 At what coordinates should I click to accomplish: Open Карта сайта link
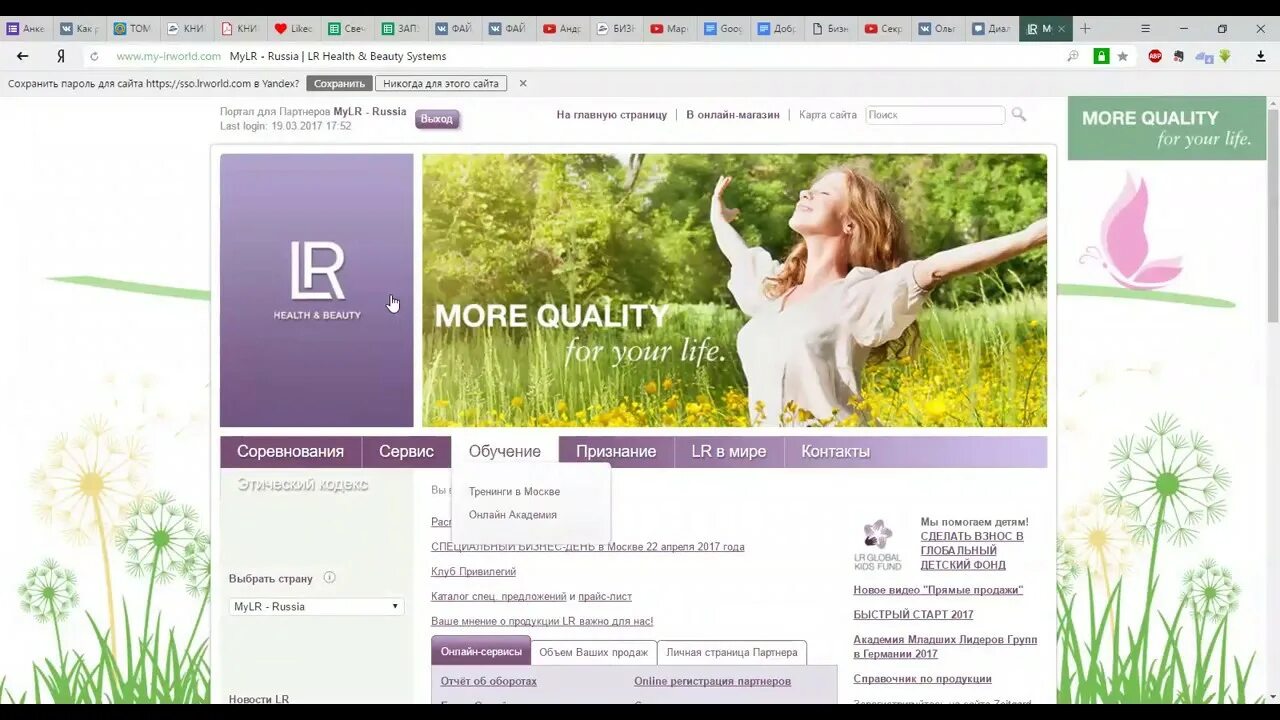coord(828,115)
